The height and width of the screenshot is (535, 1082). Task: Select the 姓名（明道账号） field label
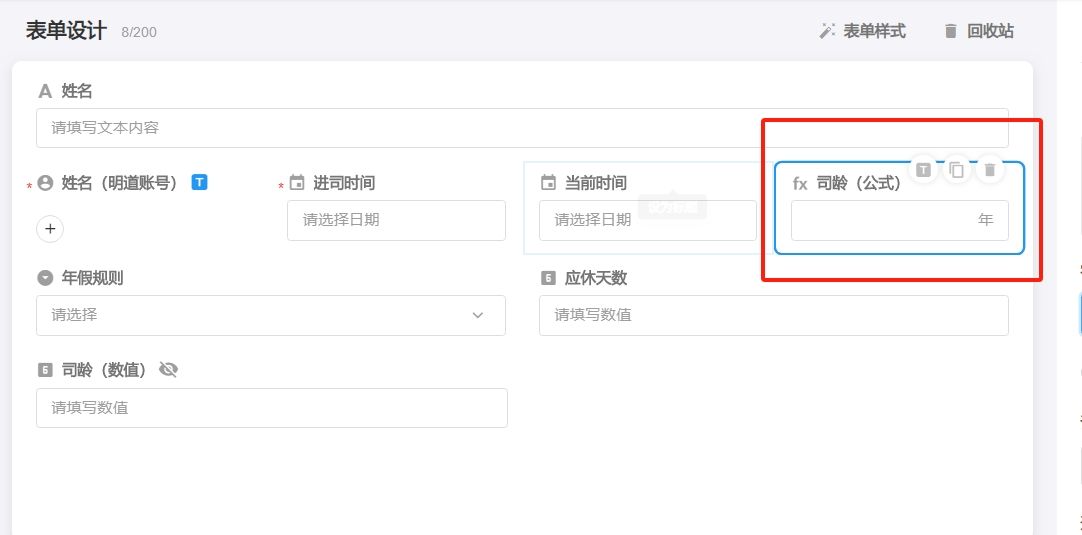point(120,183)
